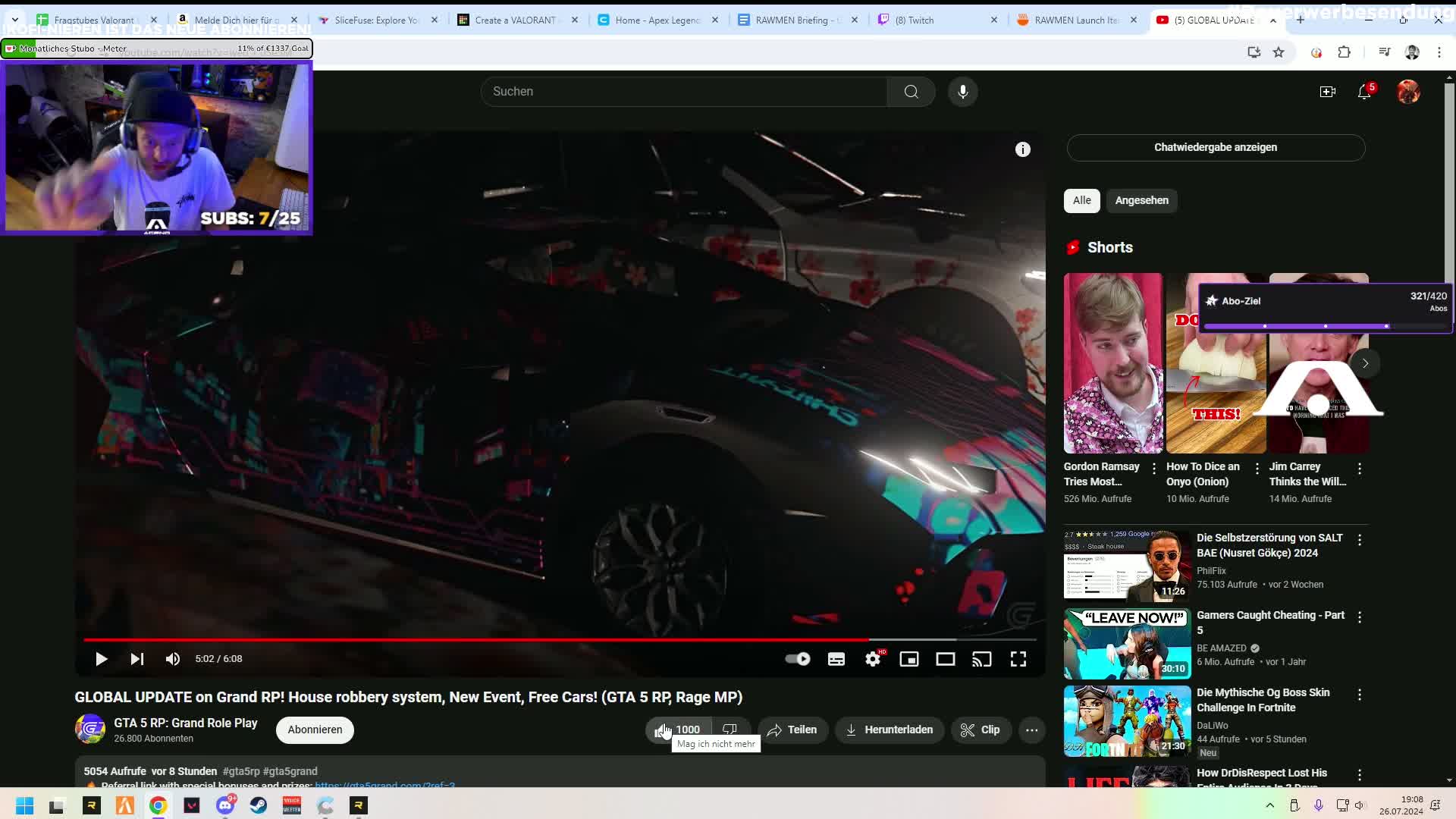Cast video to a TV
The width and height of the screenshot is (1456, 819).
982,659
